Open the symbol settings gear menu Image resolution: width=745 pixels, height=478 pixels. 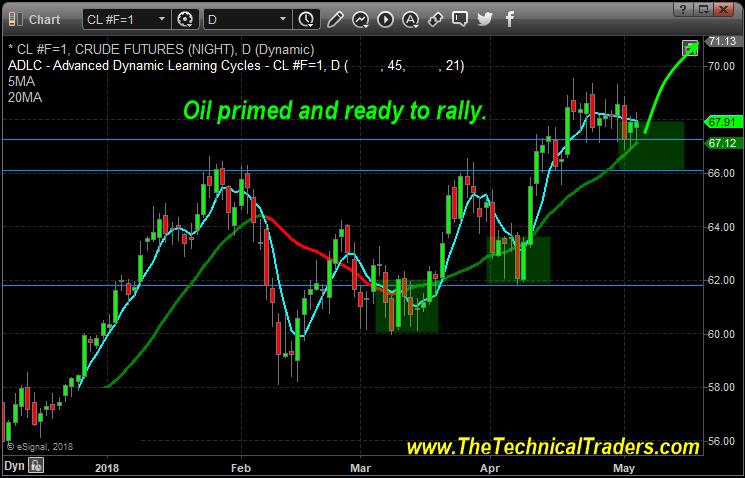click(185, 19)
